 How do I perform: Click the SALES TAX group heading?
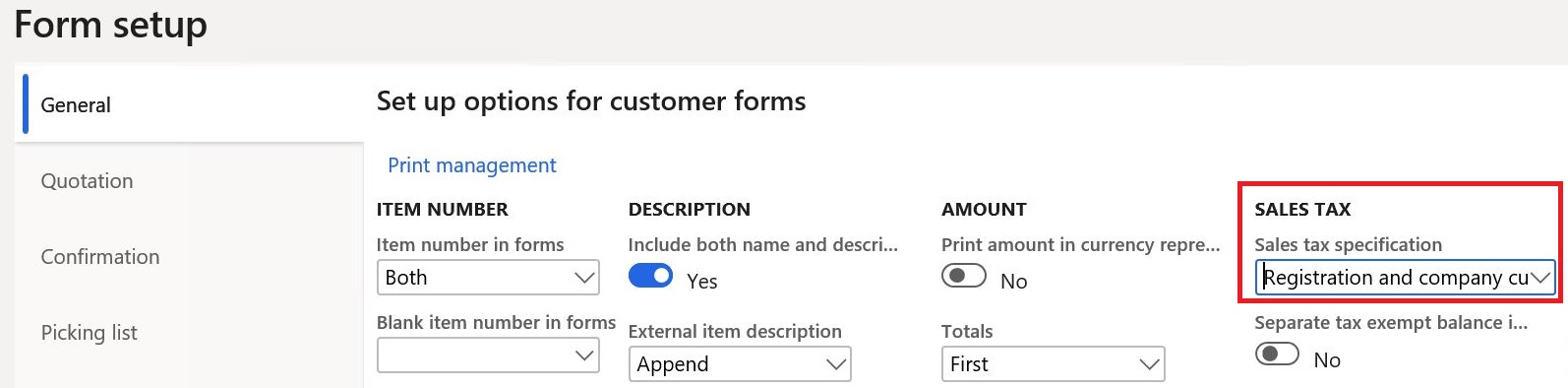click(x=1302, y=209)
